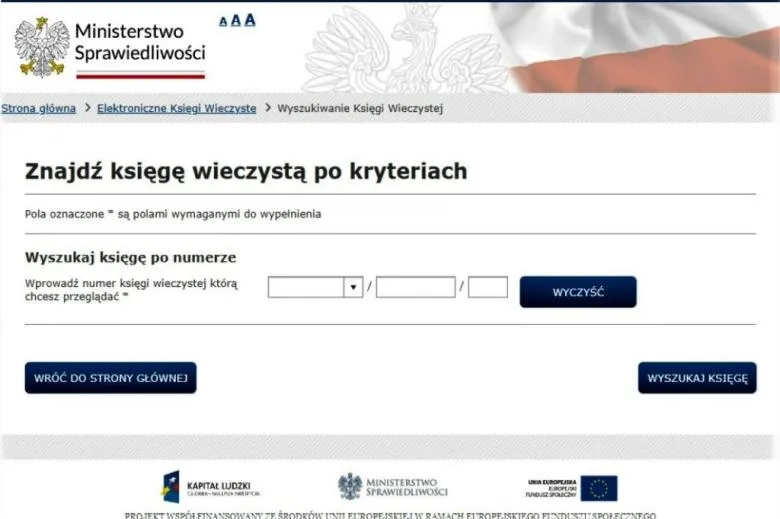Click the court code combo box field
Screen dimensions: 780x519
tap(315, 287)
